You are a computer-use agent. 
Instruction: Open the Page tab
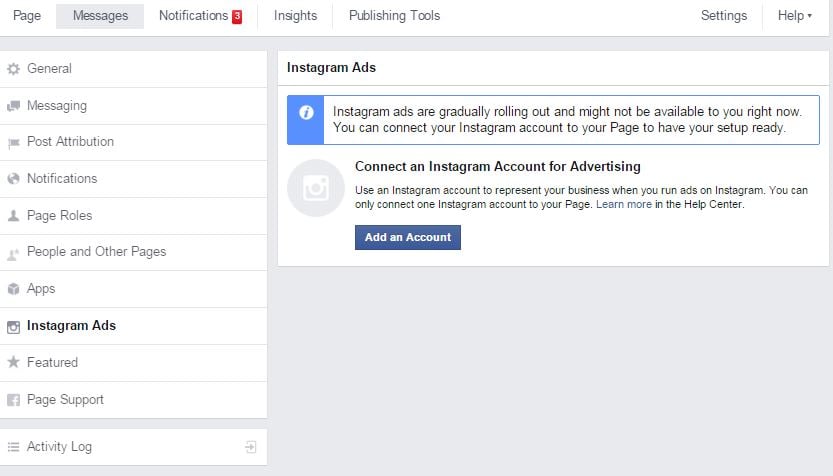pyautogui.click(x=27, y=16)
